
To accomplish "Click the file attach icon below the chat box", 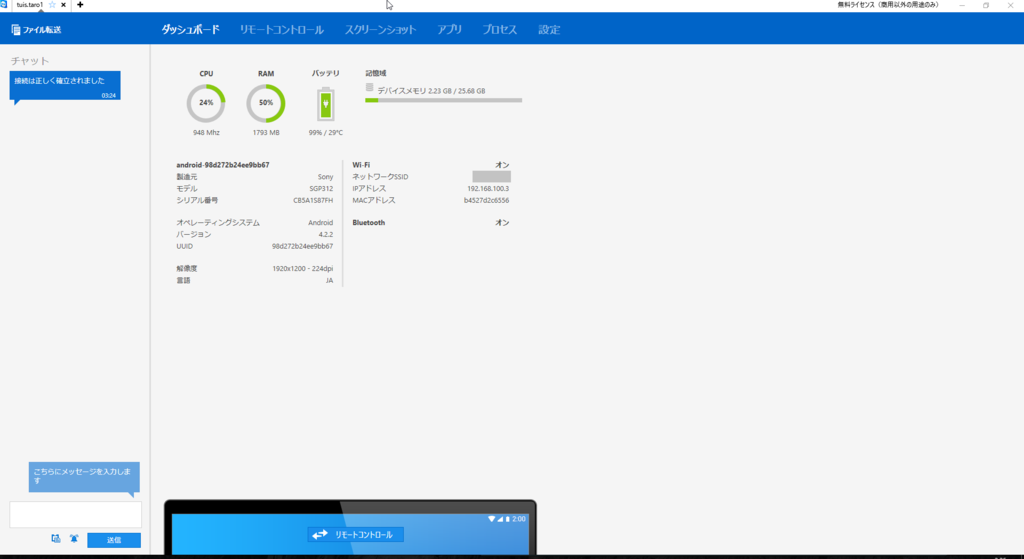I will coord(56,539).
